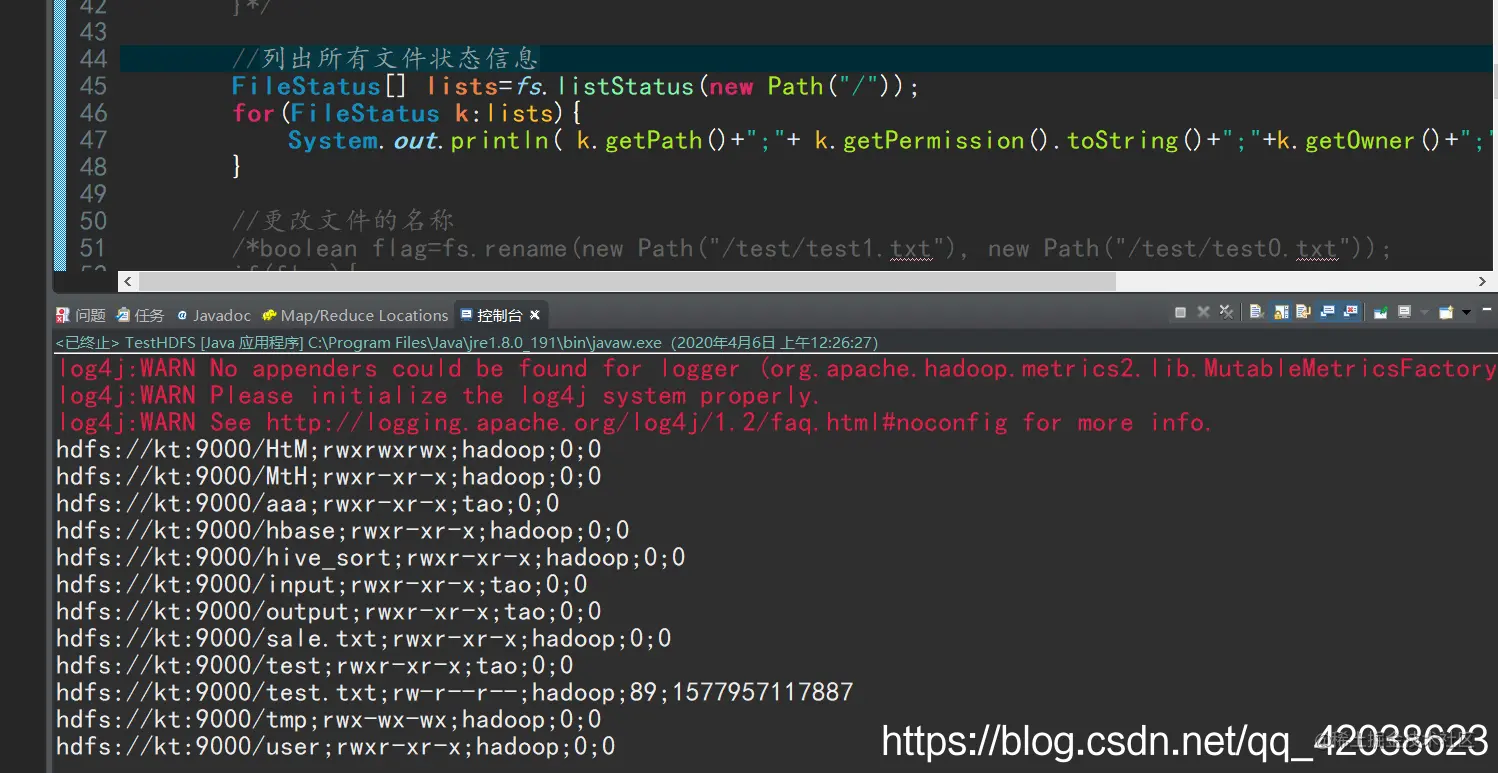The height and width of the screenshot is (773, 1498).
Task: Click left arrow of editor horizontal scrollbar
Action: (127, 282)
